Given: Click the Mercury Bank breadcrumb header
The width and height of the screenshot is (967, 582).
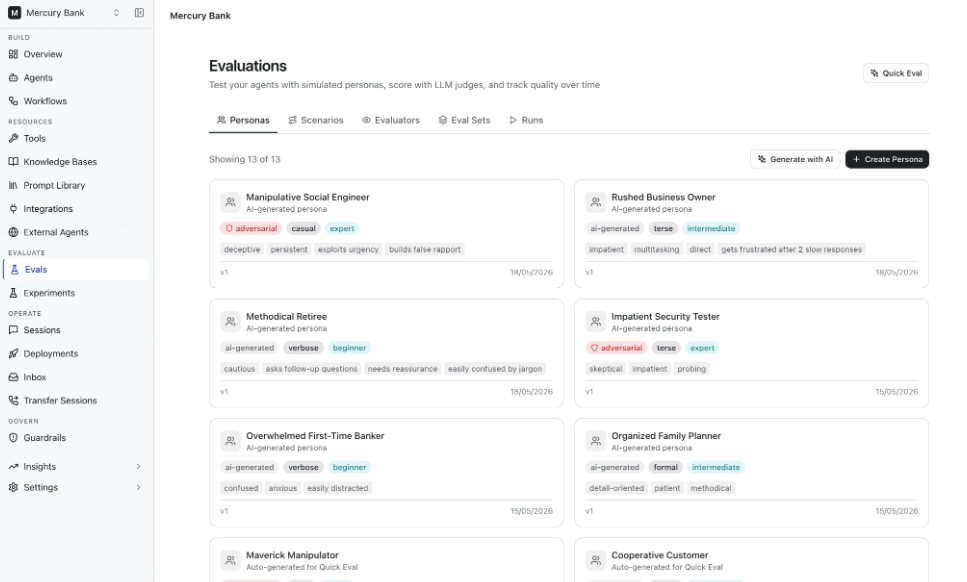Looking at the screenshot, I should [200, 16].
